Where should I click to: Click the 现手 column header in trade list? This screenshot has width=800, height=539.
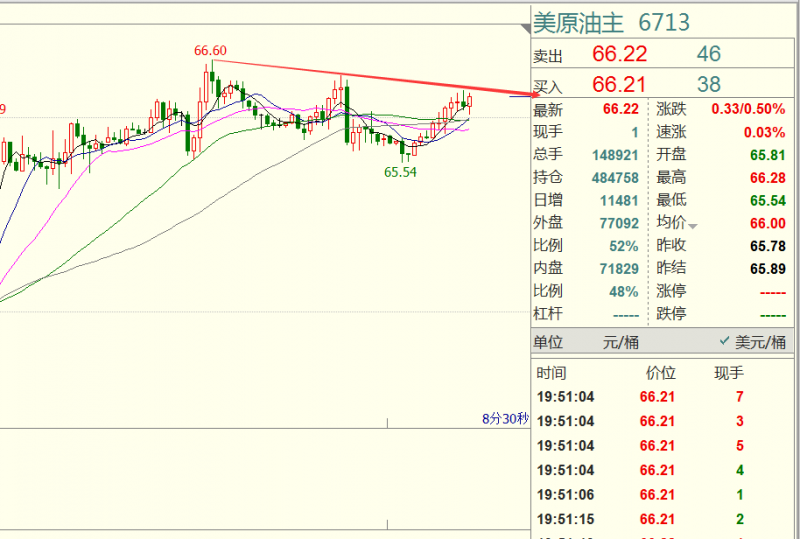pos(728,373)
